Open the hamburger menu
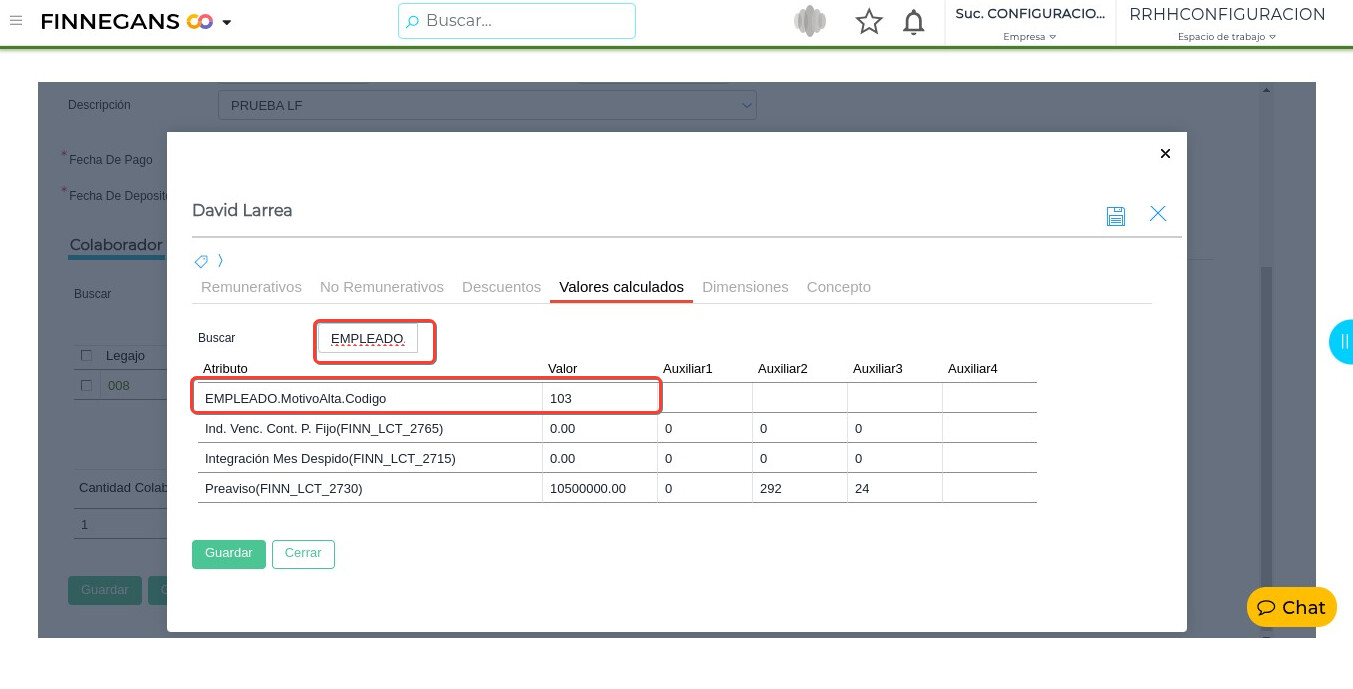 pos(16,21)
